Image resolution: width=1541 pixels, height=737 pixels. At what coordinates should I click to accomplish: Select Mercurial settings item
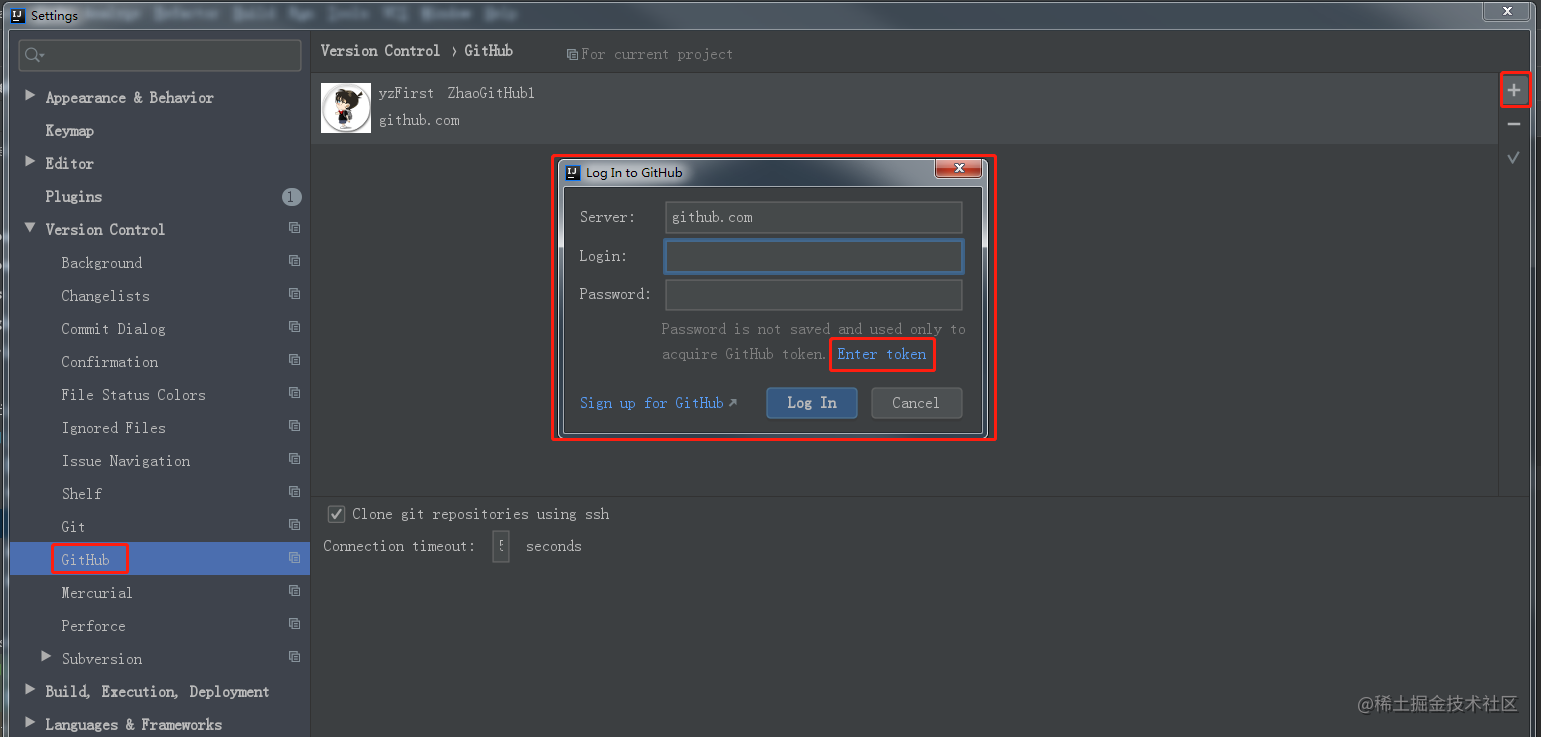[97, 593]
